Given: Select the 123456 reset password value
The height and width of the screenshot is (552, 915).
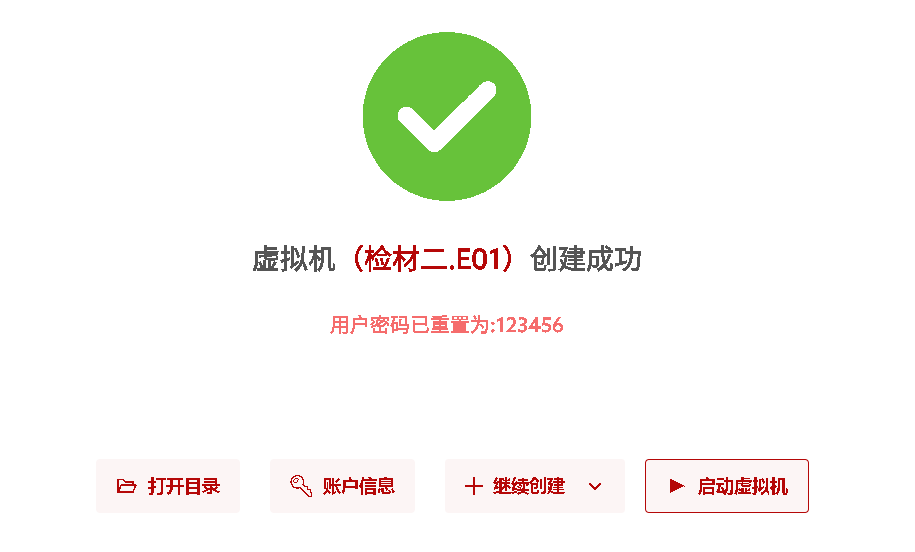Looking at the screenshot, I should 530,325.
